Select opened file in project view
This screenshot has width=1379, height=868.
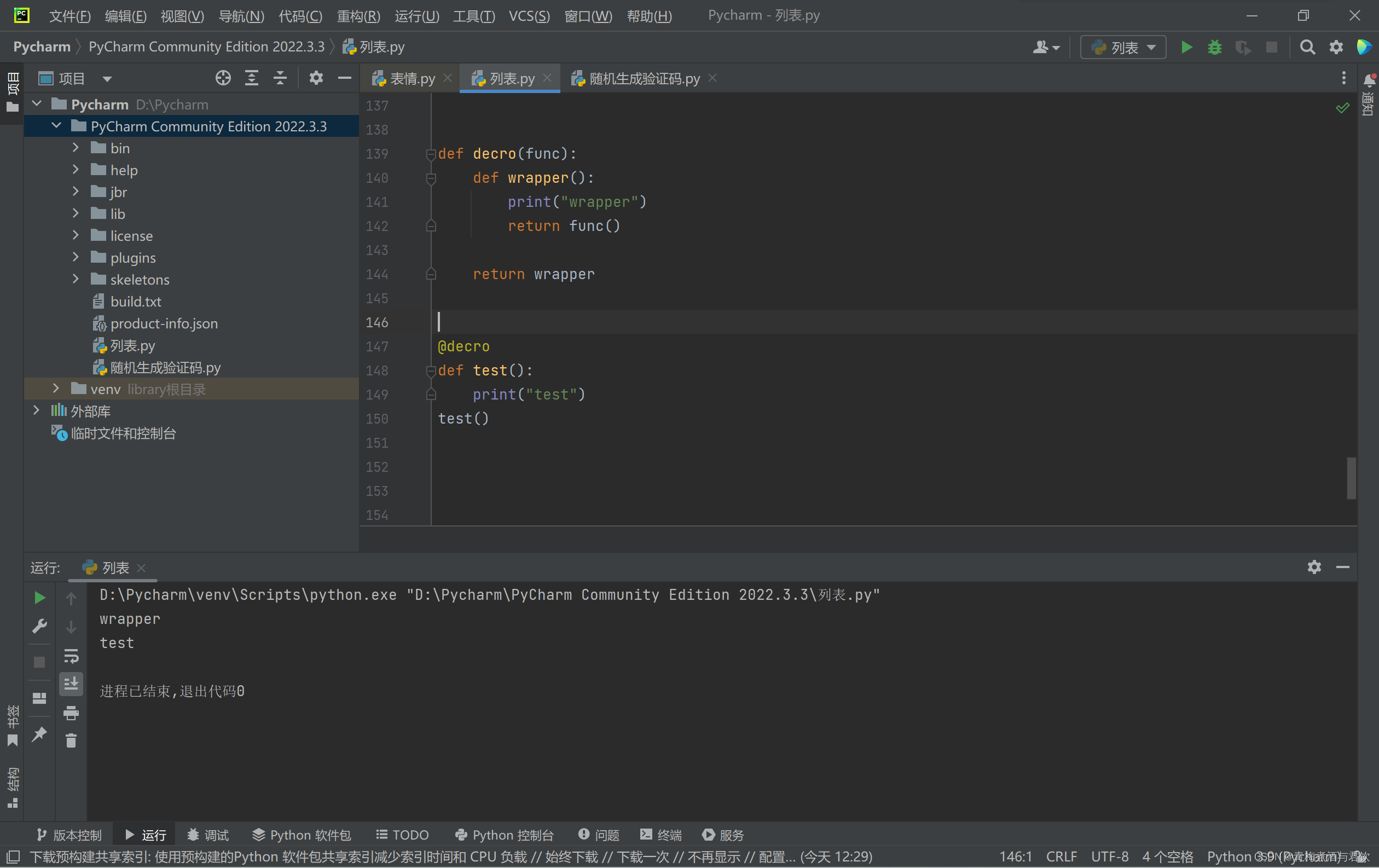223,78
